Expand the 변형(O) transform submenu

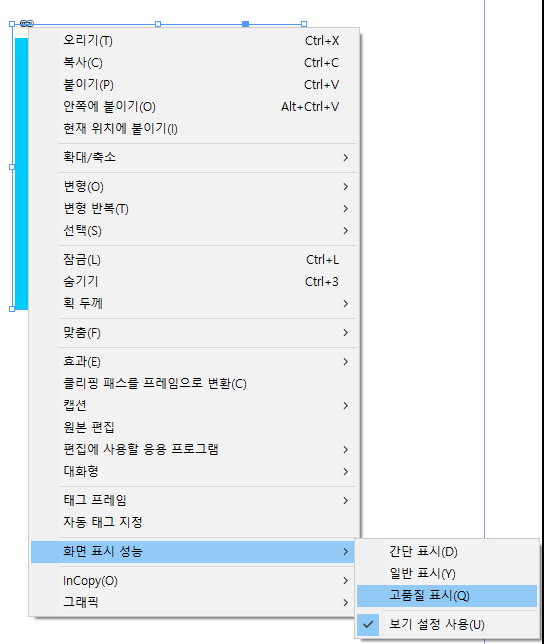click(x=193, y=187)
